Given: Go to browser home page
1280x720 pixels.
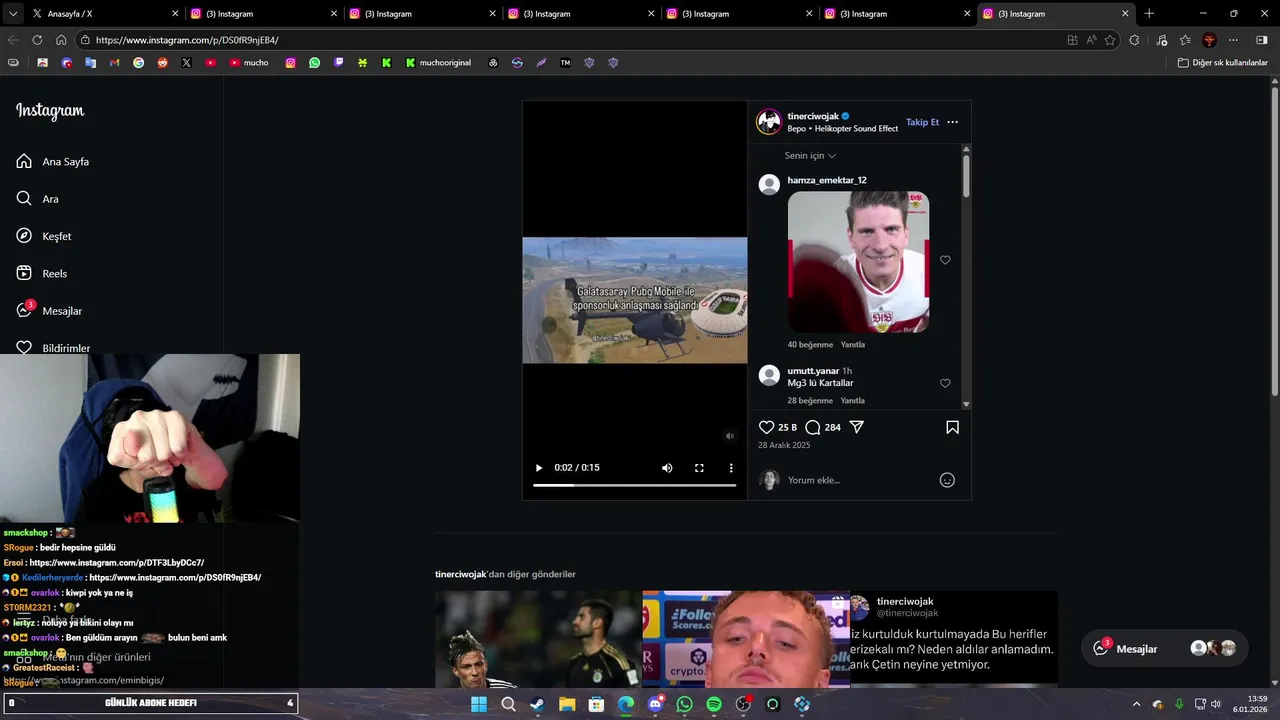Looking at the screenshot, I should (x=61, y=40).
